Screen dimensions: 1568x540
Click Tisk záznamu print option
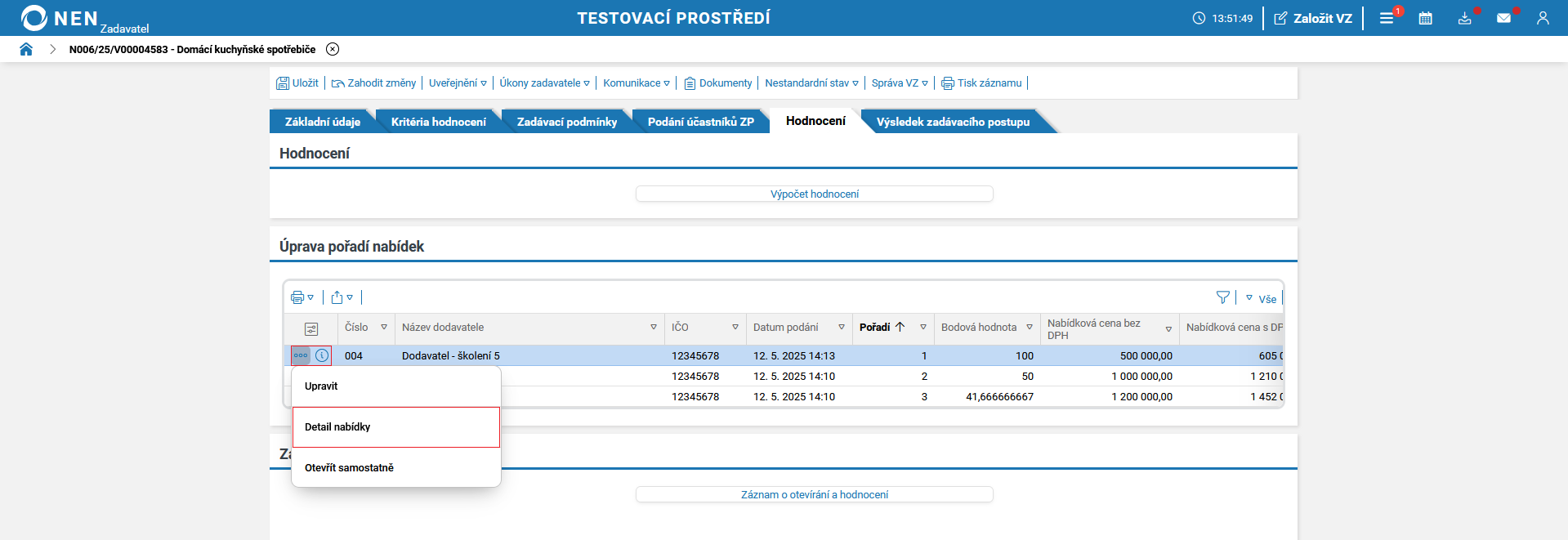point(981,83)
